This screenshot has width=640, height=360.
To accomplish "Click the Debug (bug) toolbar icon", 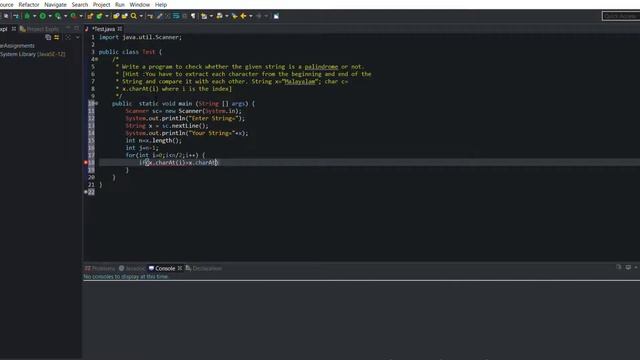I will 27,16.
